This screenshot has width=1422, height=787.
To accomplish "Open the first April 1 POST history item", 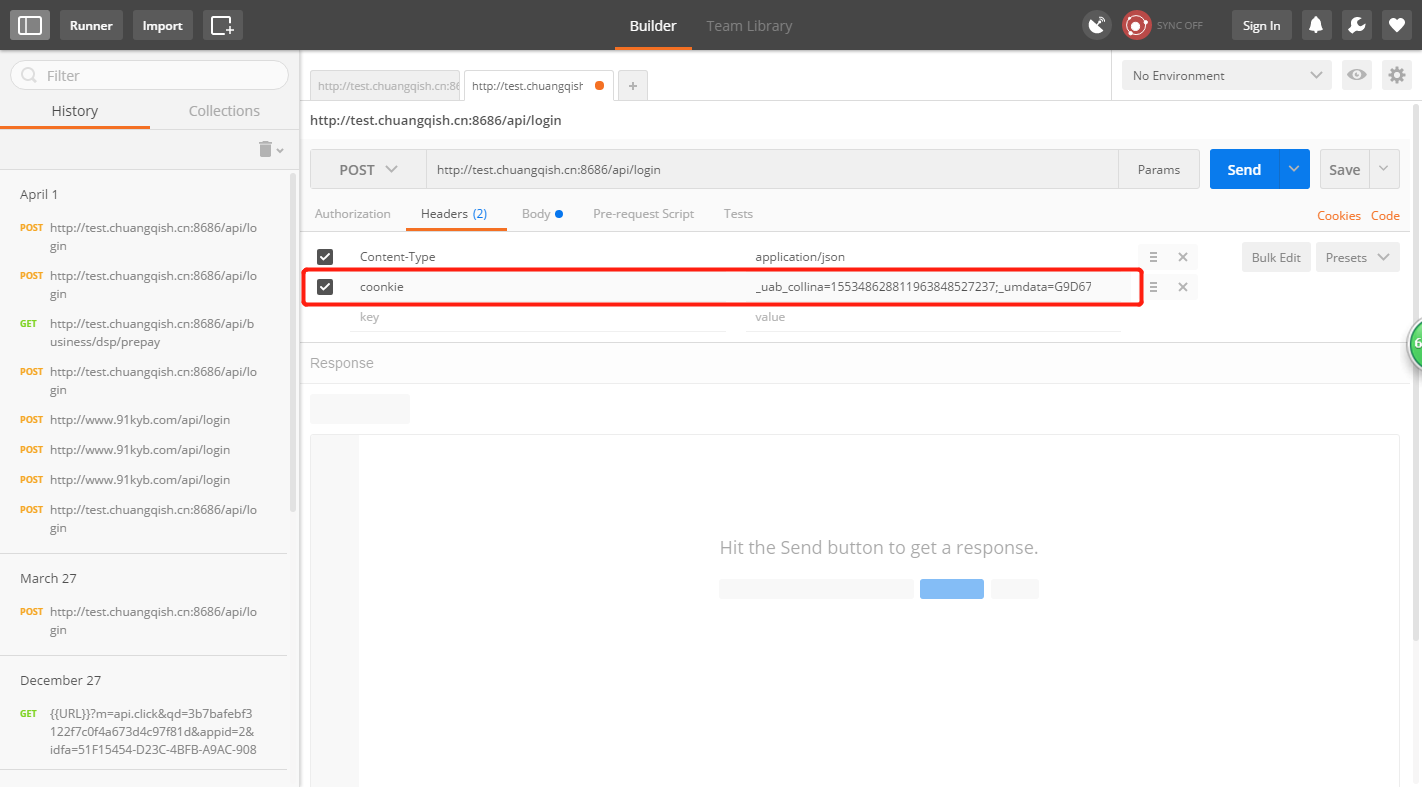I will pyautogui.click(x=143, y=236).
